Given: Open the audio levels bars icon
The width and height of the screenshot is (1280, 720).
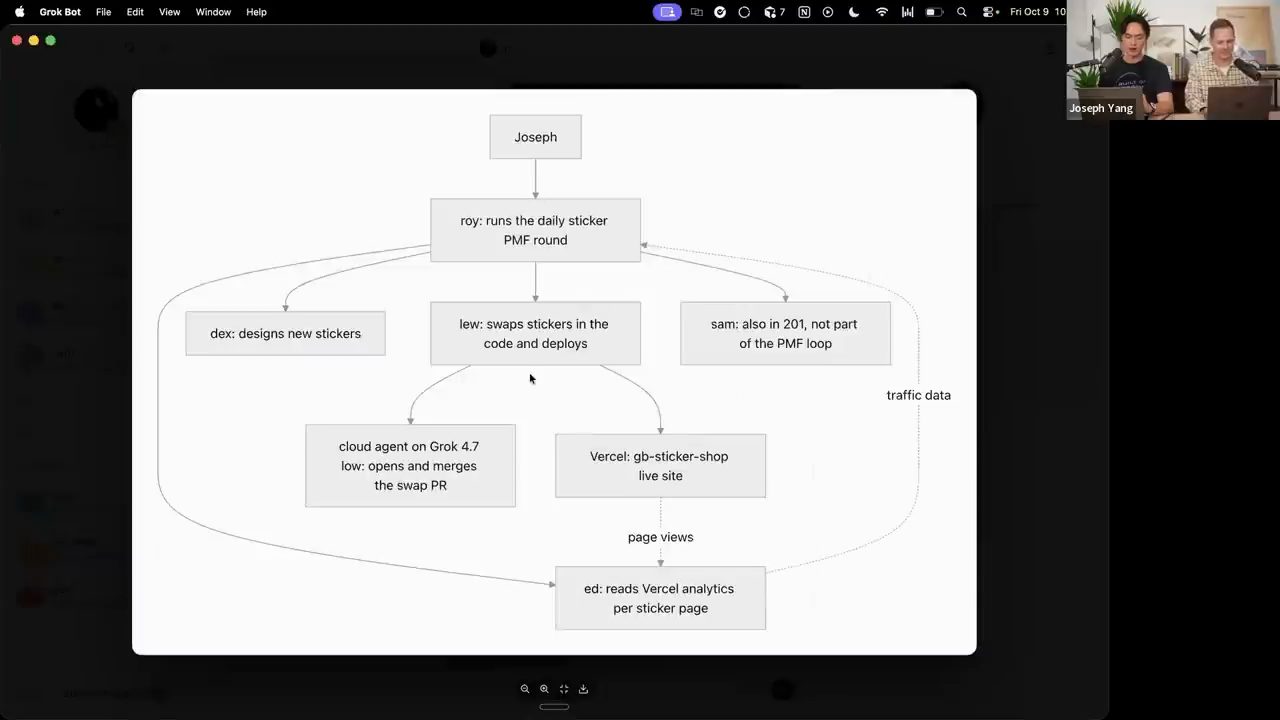Looking at the screenshot, I should point(908,12).
